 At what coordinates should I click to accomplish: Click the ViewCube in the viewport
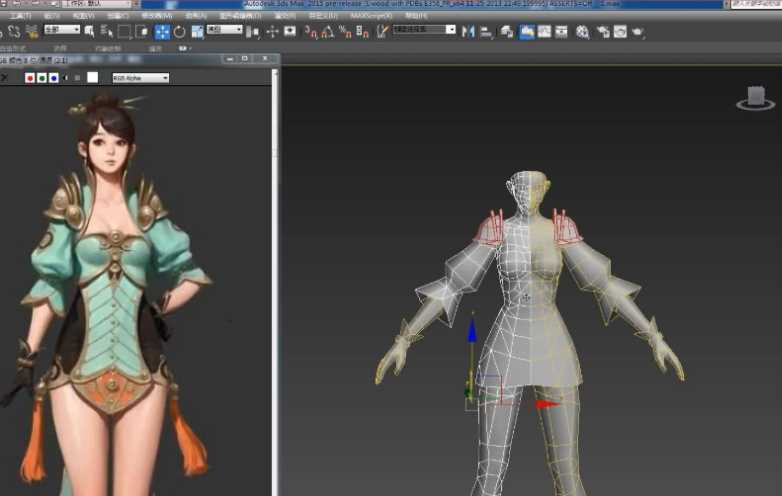point(755,97)
